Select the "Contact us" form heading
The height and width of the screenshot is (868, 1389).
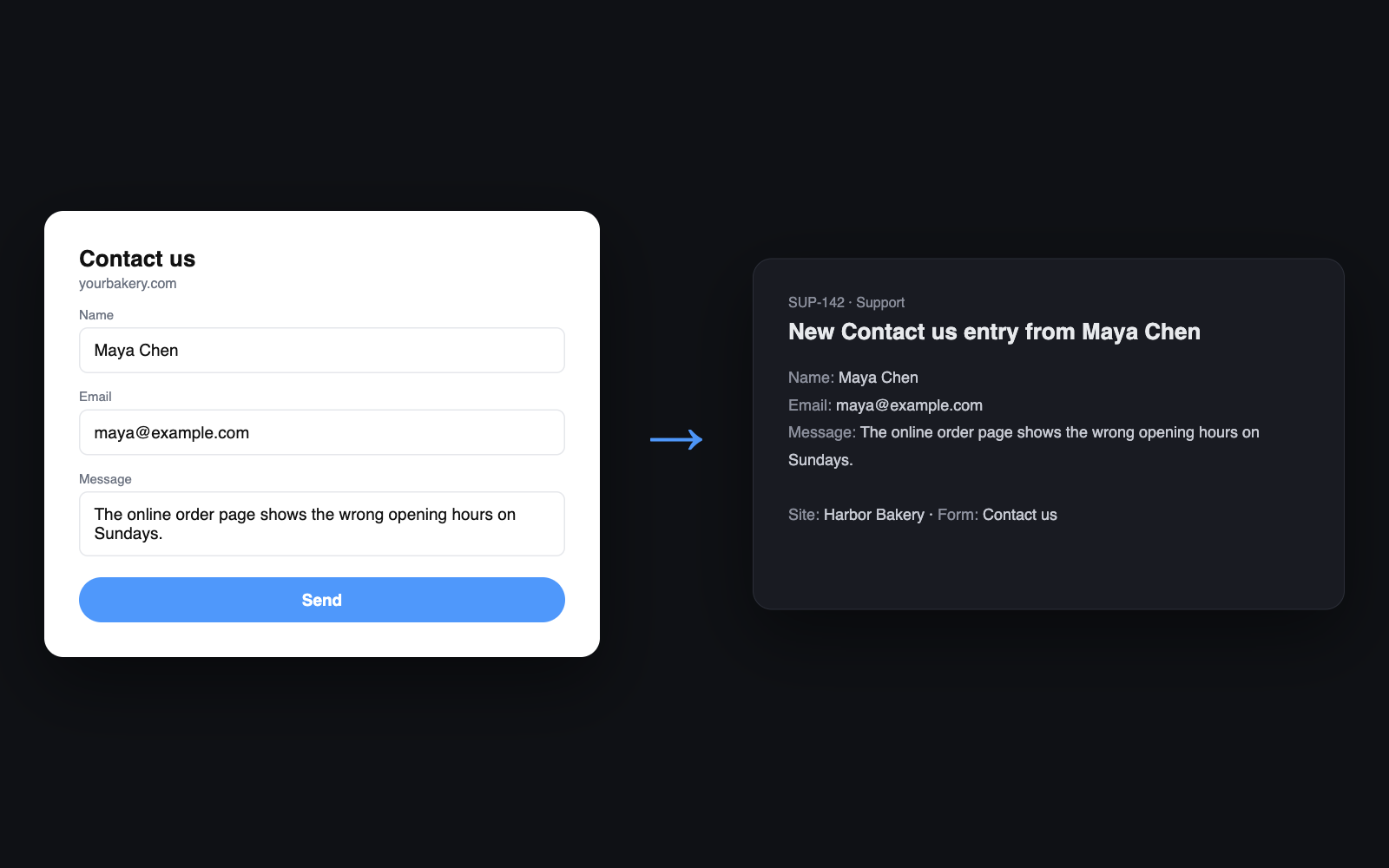click(x=137, y=259)
